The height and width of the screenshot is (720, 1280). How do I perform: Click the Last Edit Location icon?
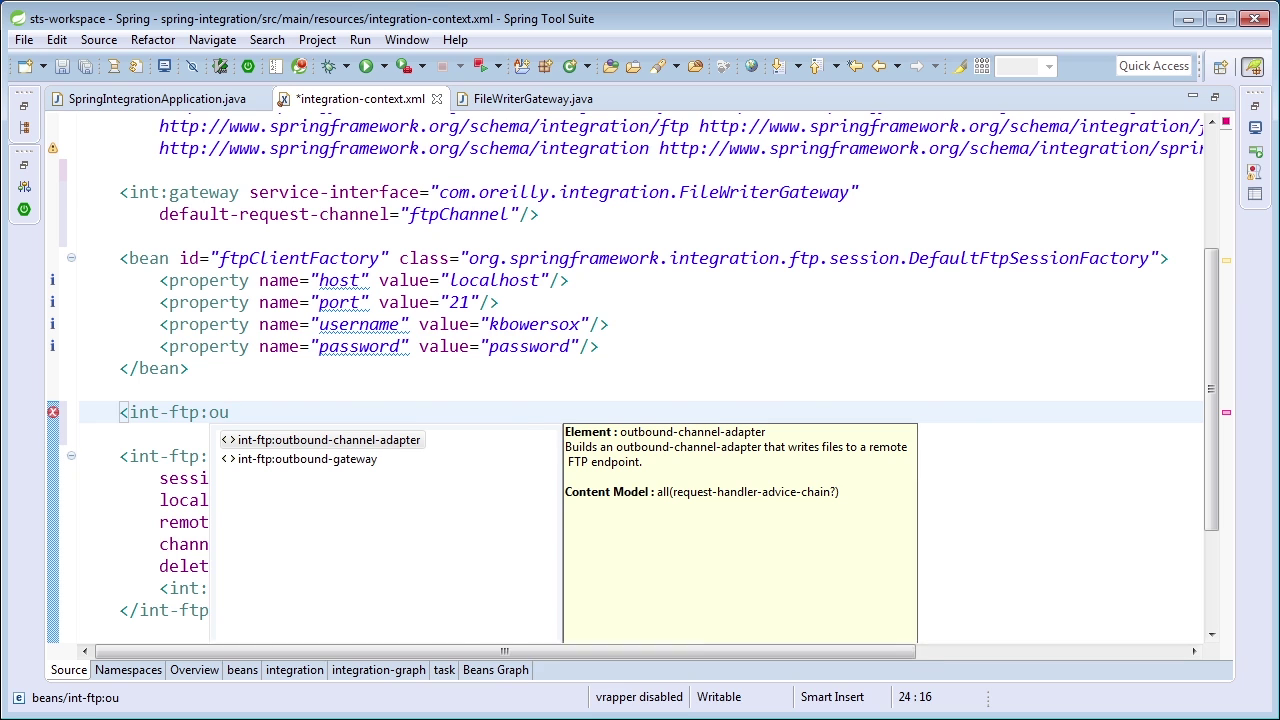[855, 66]
